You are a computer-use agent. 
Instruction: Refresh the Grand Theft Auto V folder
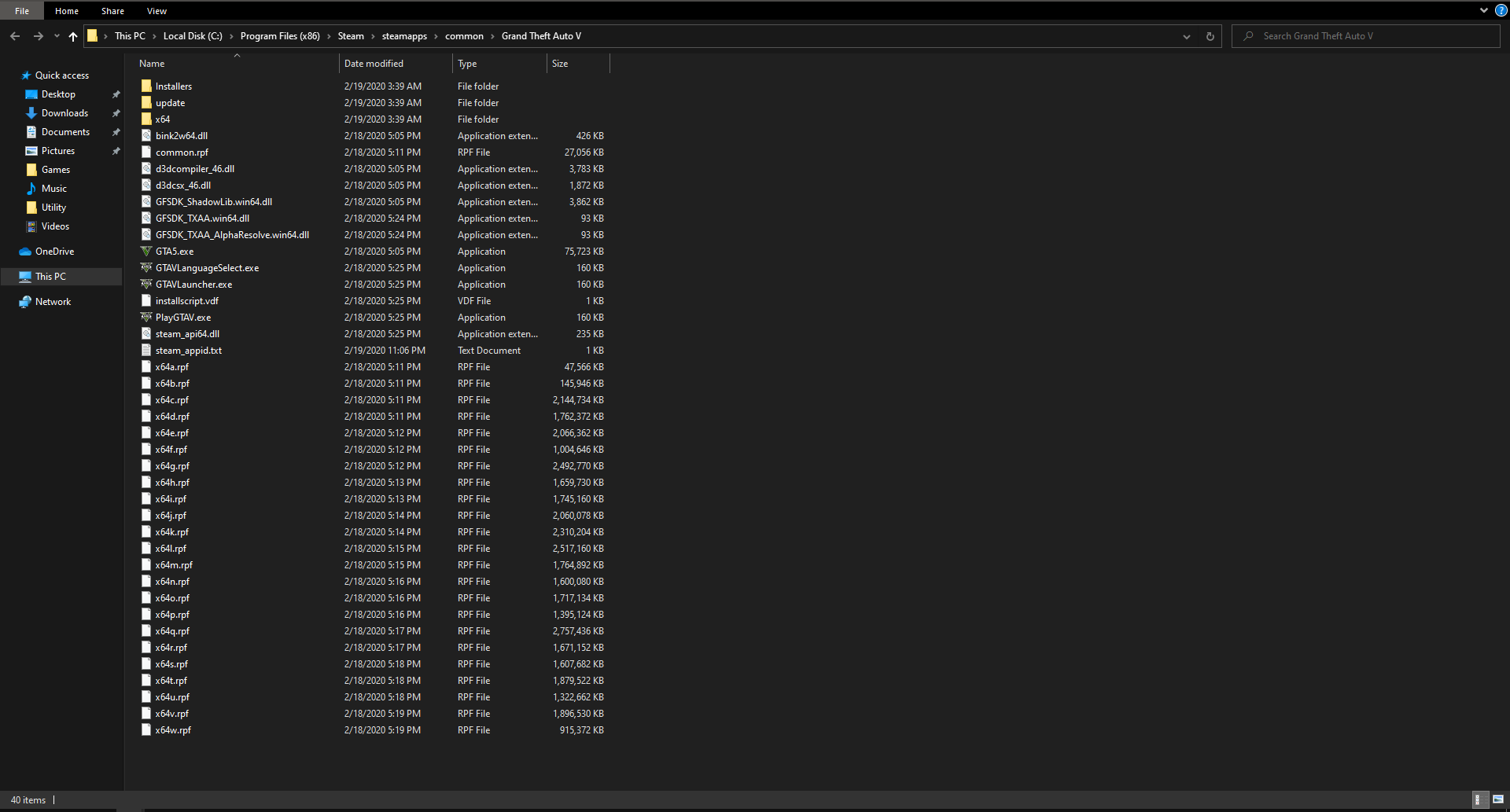click(x=1210, y=36)
